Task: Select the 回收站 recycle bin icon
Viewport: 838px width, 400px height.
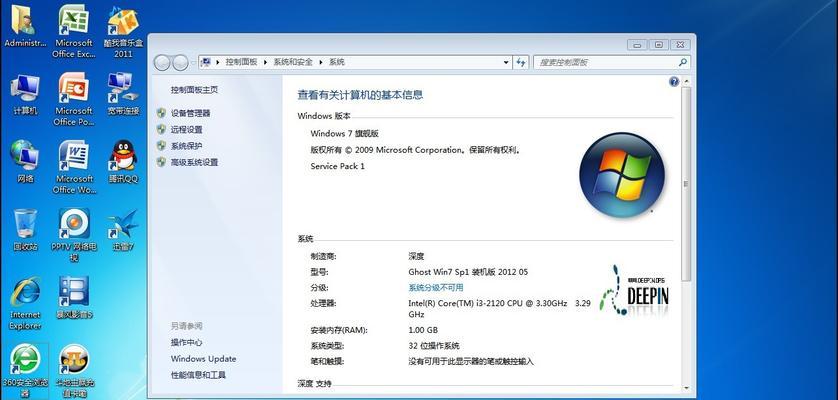Action: 25,230
